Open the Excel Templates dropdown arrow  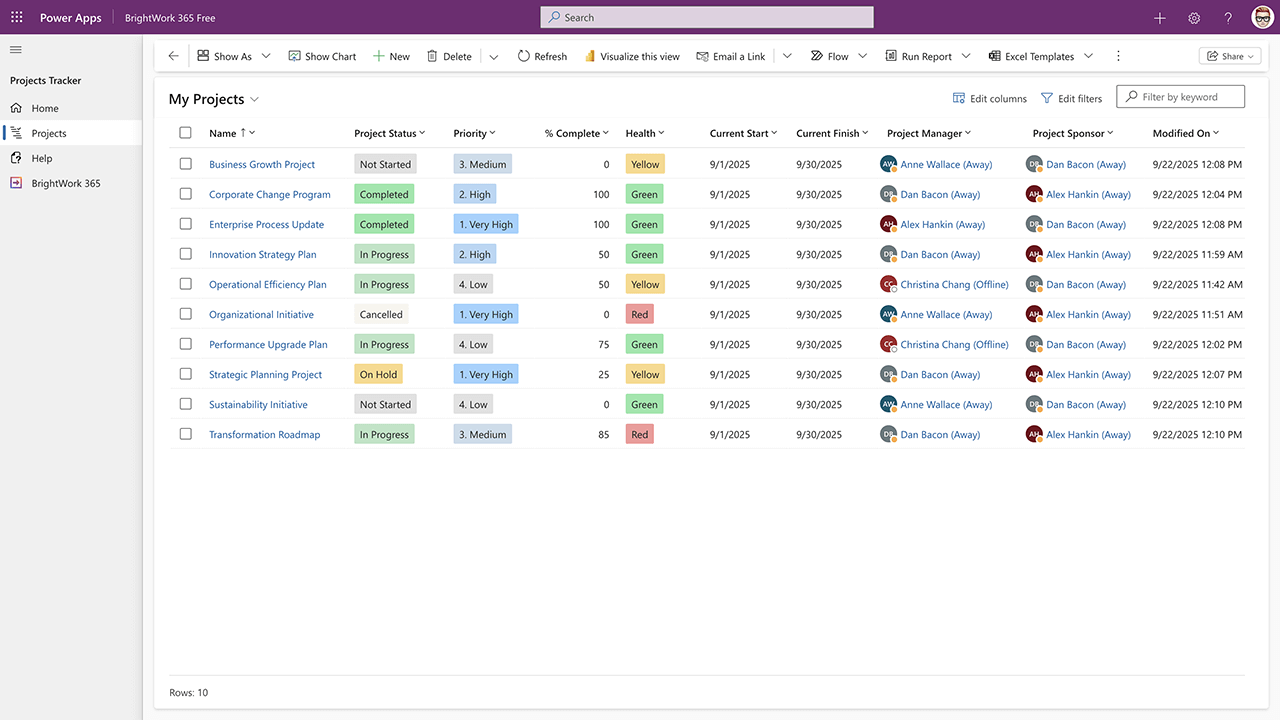tap(1088, 56)
